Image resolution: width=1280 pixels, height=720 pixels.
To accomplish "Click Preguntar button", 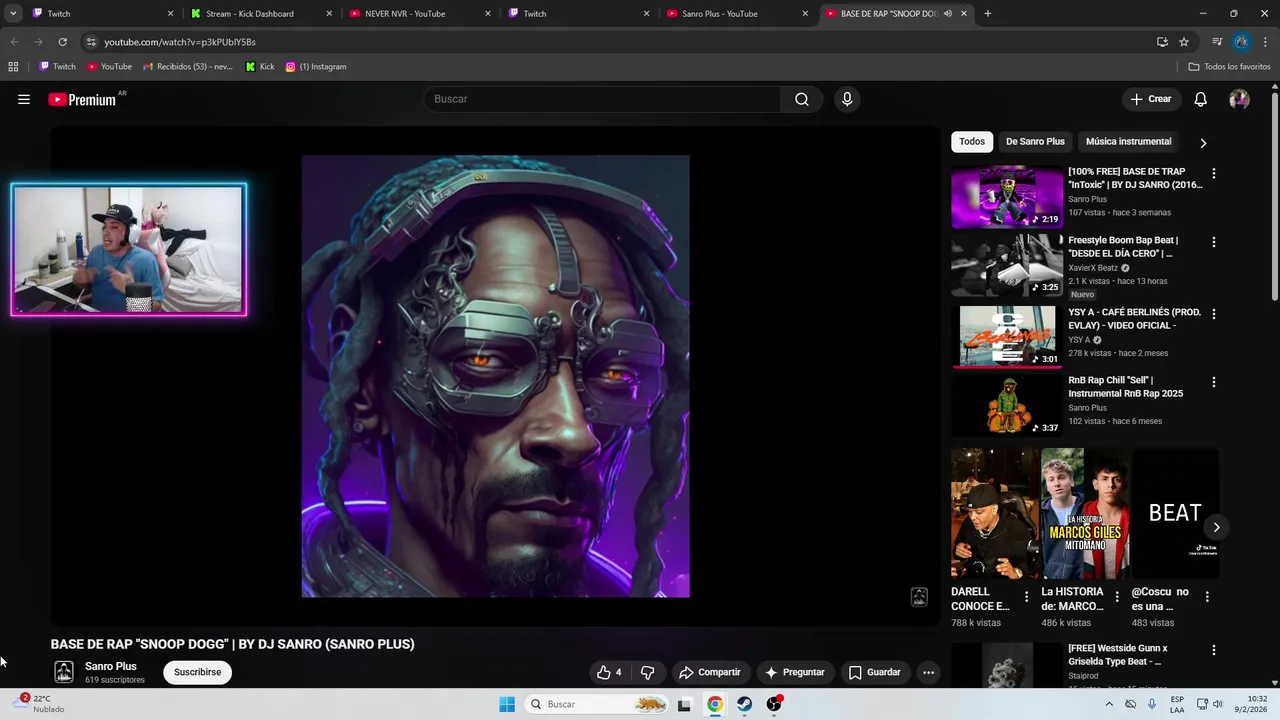I will pyautogui.click(x=794, y=672).
